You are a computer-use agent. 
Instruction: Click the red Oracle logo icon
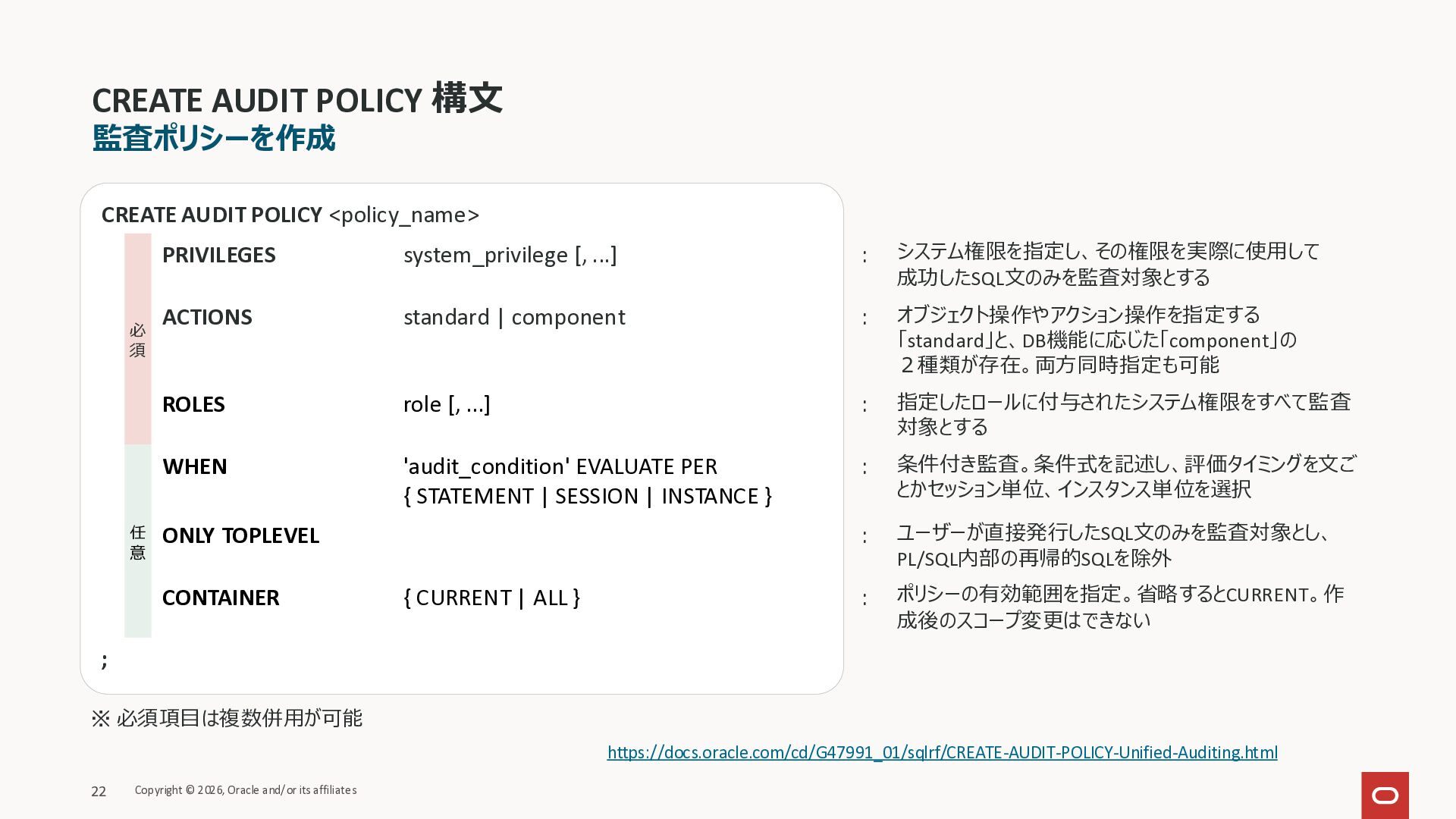tap(1385, 795)
